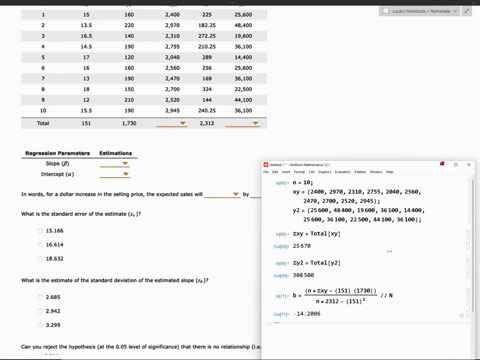This screenshot has height=360, width=480.
Task: Open the Cell menu in Mathematica
Action: point(311,172)
